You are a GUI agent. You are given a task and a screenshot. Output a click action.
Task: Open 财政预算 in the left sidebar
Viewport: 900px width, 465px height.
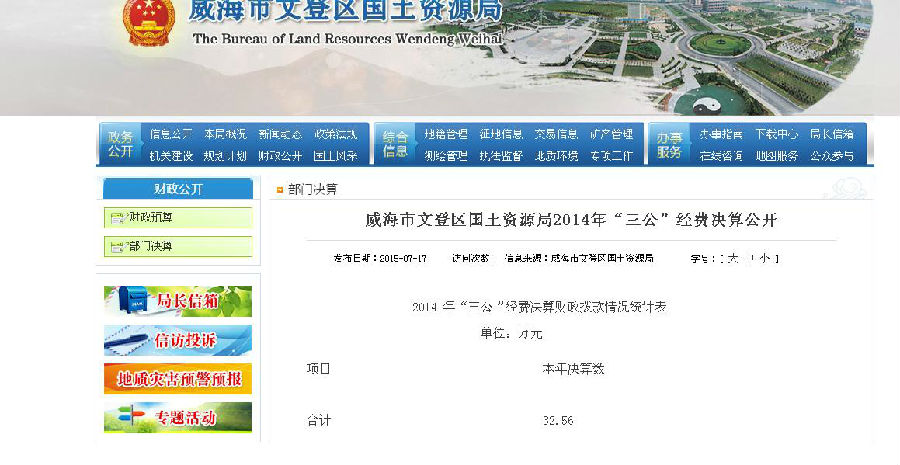(x=151, y=217)
